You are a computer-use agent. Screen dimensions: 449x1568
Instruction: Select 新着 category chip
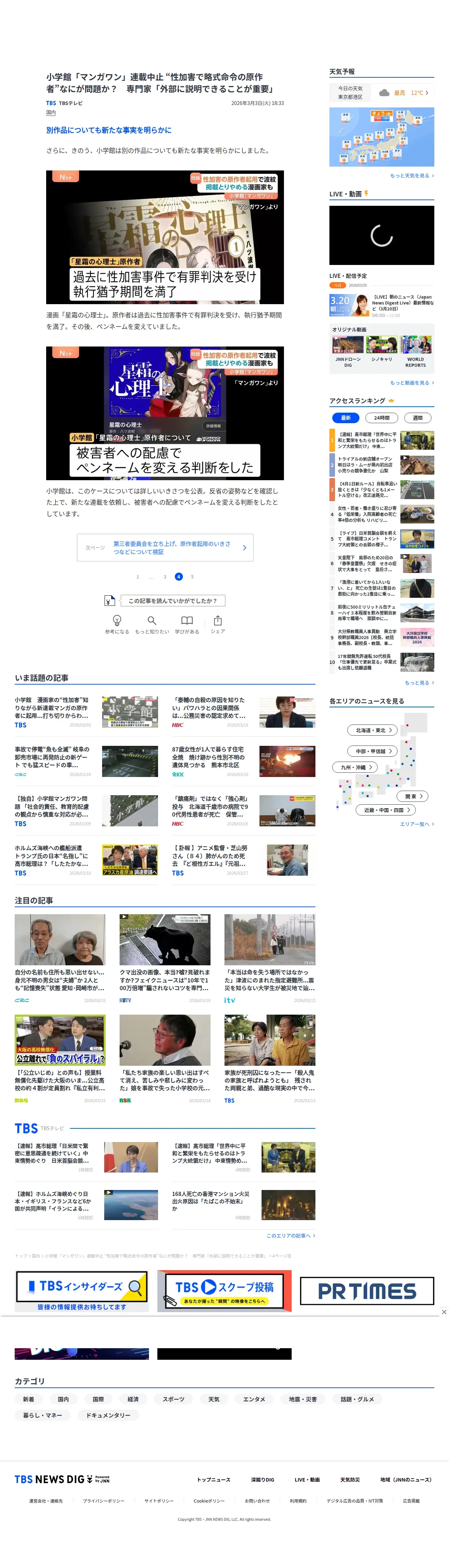coord(29,1399)
